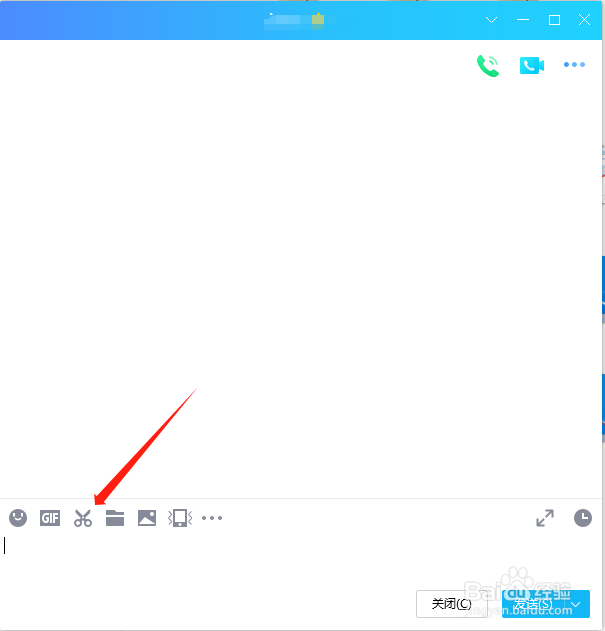Image resolution: width=605 pixels, height=631 pixels.
Task: Open more chat options at top right
Action: click(x=574, y=64)
